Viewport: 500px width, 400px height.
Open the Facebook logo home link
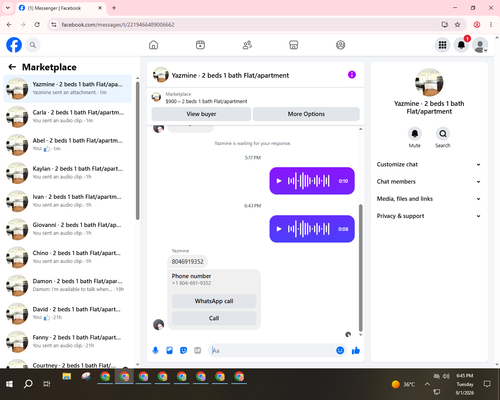14,45
